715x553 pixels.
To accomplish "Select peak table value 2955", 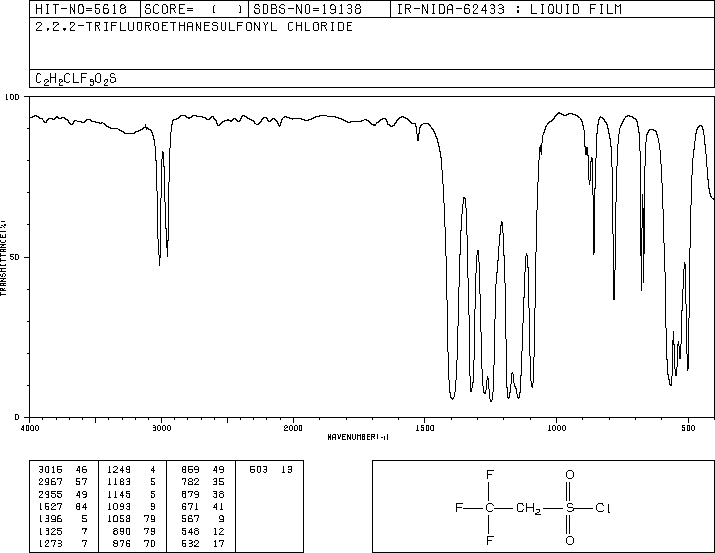I will pyautogui.click(x=50, y=495).
